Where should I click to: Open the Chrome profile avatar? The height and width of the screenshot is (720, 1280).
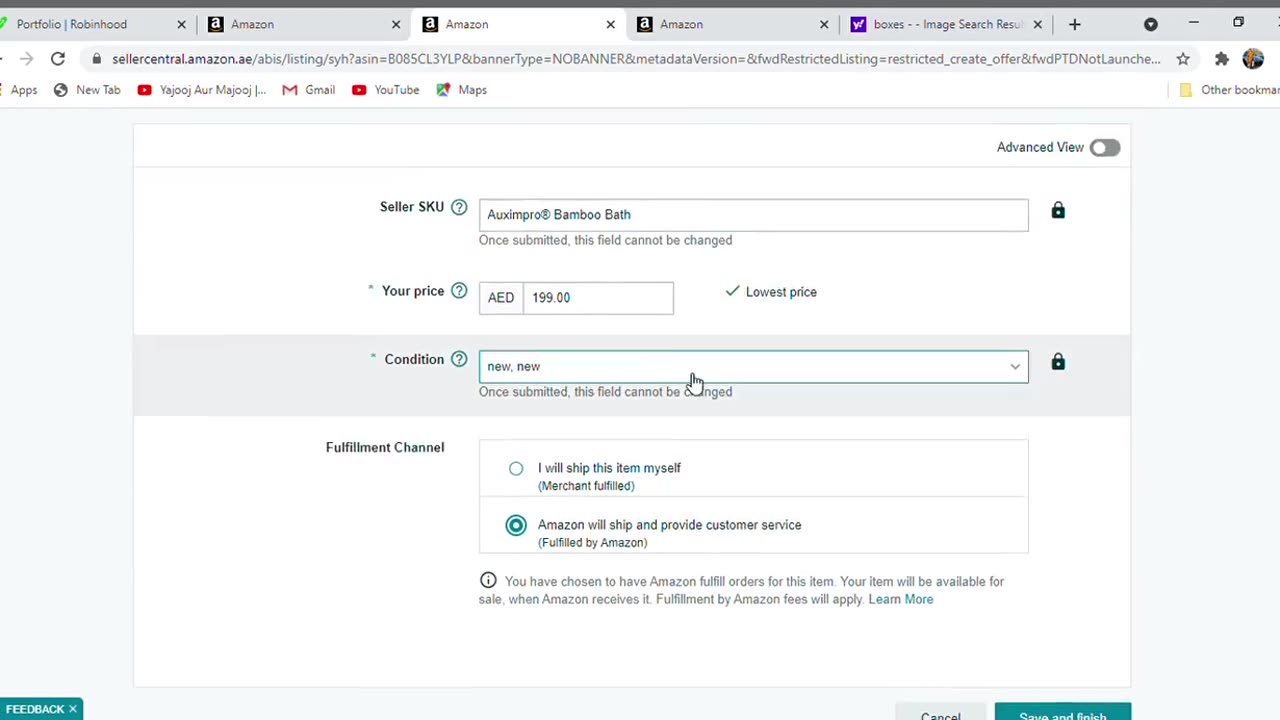[x=1253, y=59]
